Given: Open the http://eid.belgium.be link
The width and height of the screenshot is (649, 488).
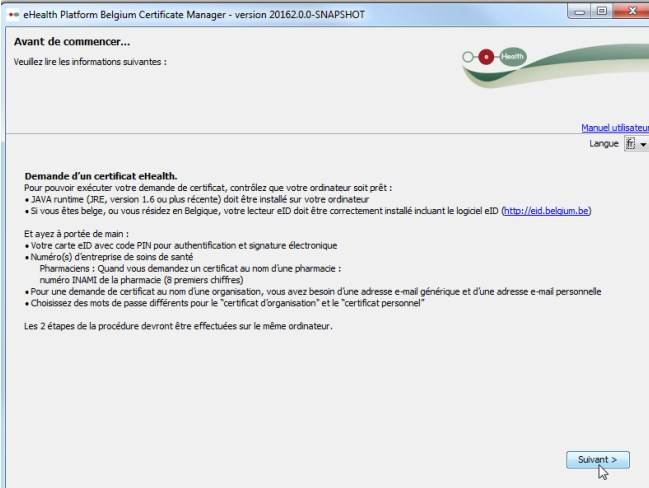Looking at the screenshot, I should click(546, 211).
